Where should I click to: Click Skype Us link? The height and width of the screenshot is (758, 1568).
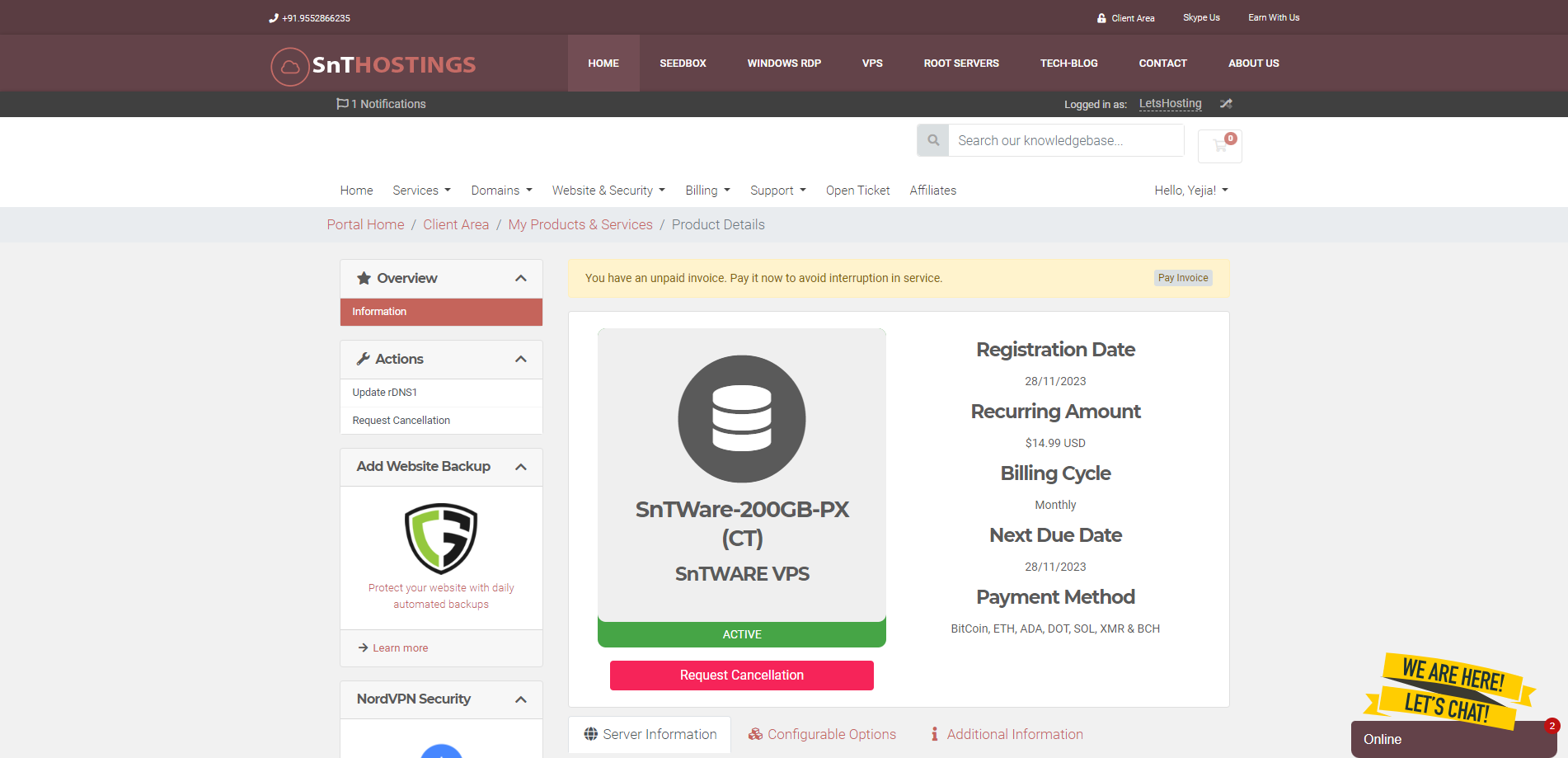(x=1201, y=18)
